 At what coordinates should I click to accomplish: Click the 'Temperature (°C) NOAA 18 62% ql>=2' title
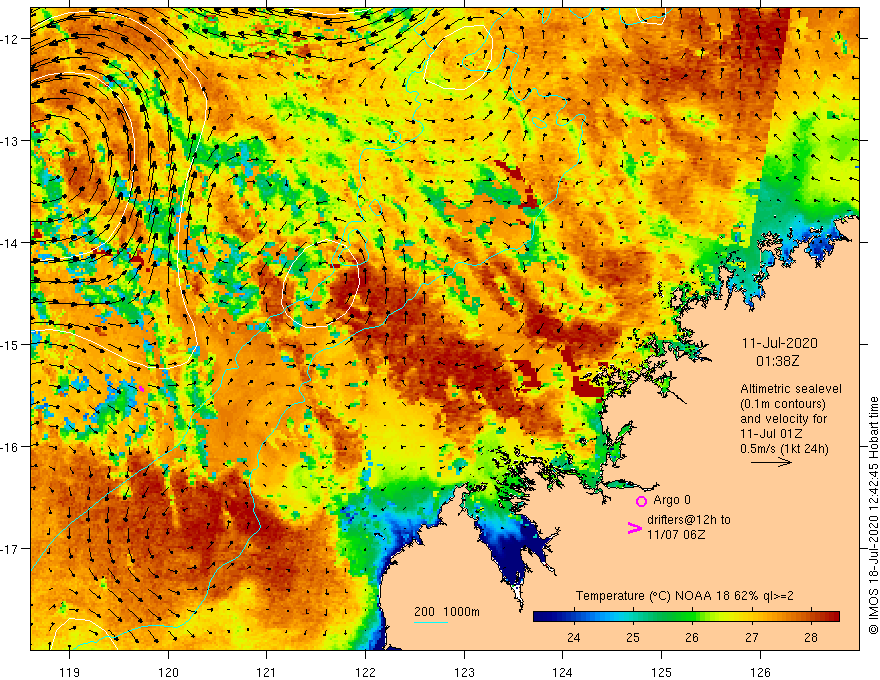(x=684, y=596)
